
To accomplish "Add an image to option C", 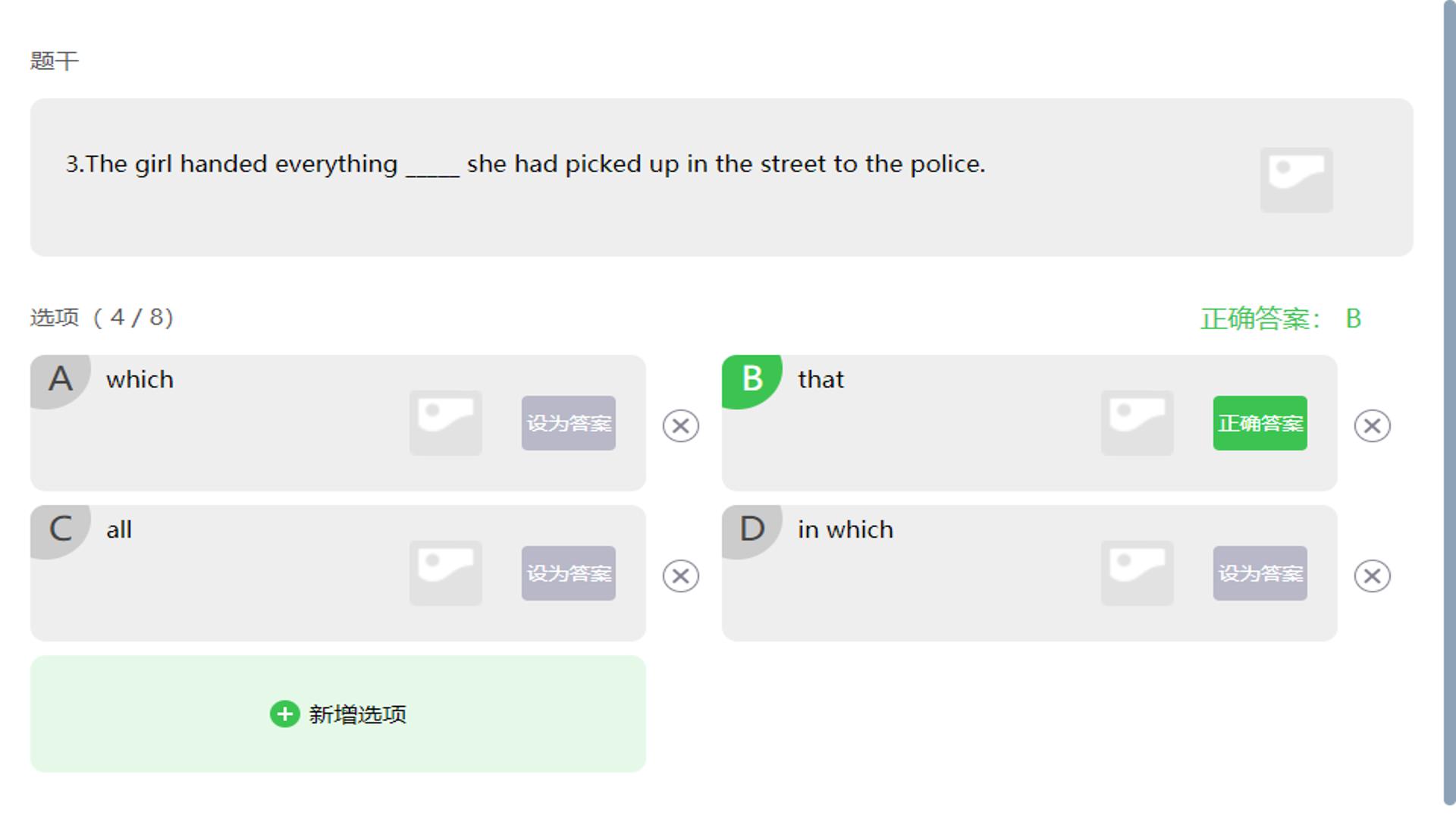I will click(446, 573).
